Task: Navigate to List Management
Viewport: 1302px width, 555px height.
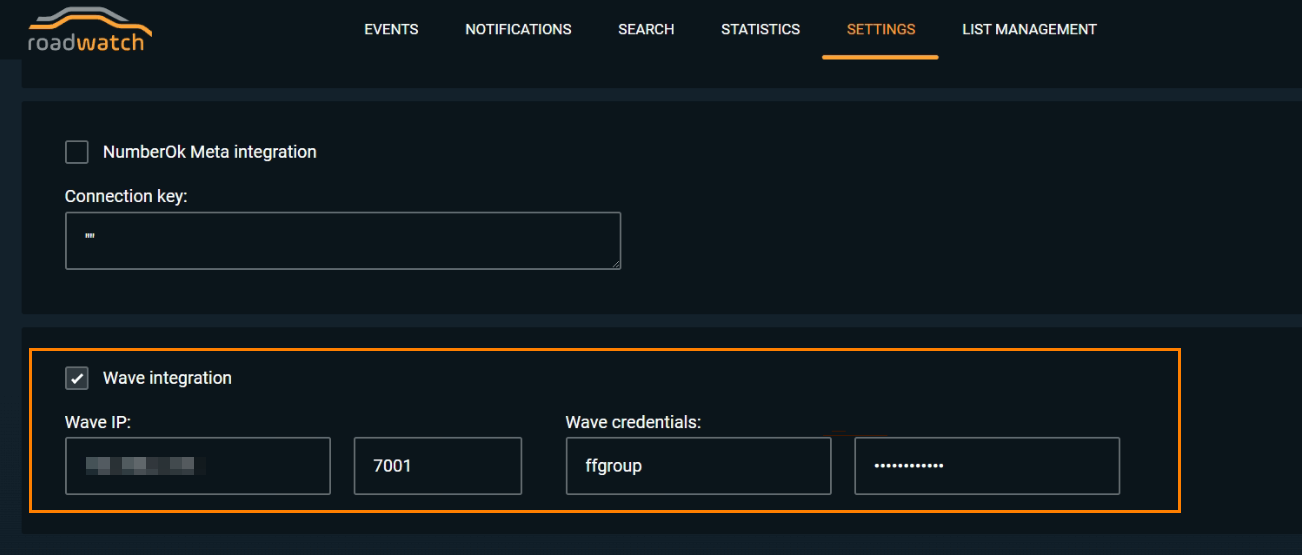Action: [x=1029, y=30]
